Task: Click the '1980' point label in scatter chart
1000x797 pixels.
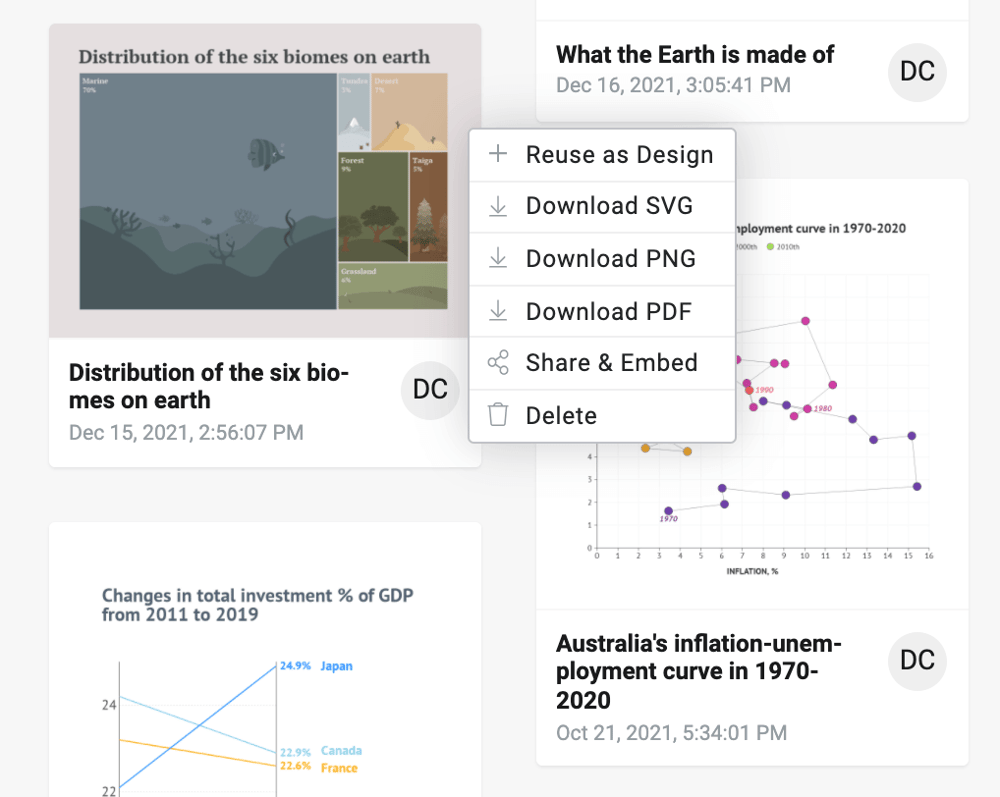Action: 823,409
